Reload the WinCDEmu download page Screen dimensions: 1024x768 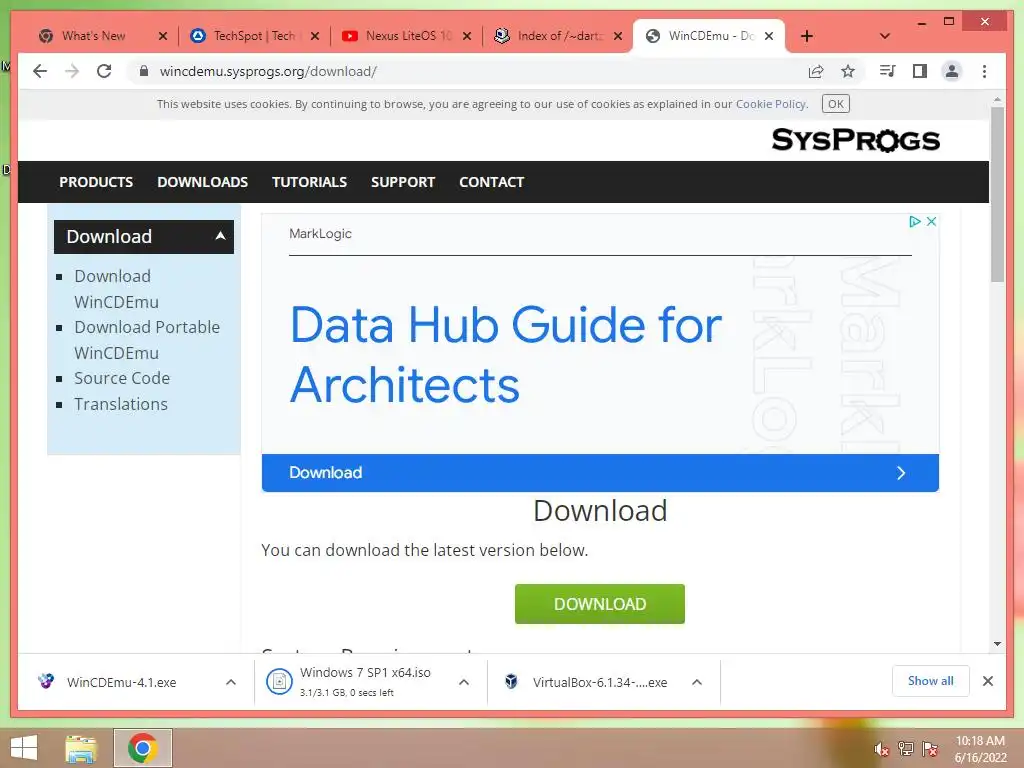104,71
